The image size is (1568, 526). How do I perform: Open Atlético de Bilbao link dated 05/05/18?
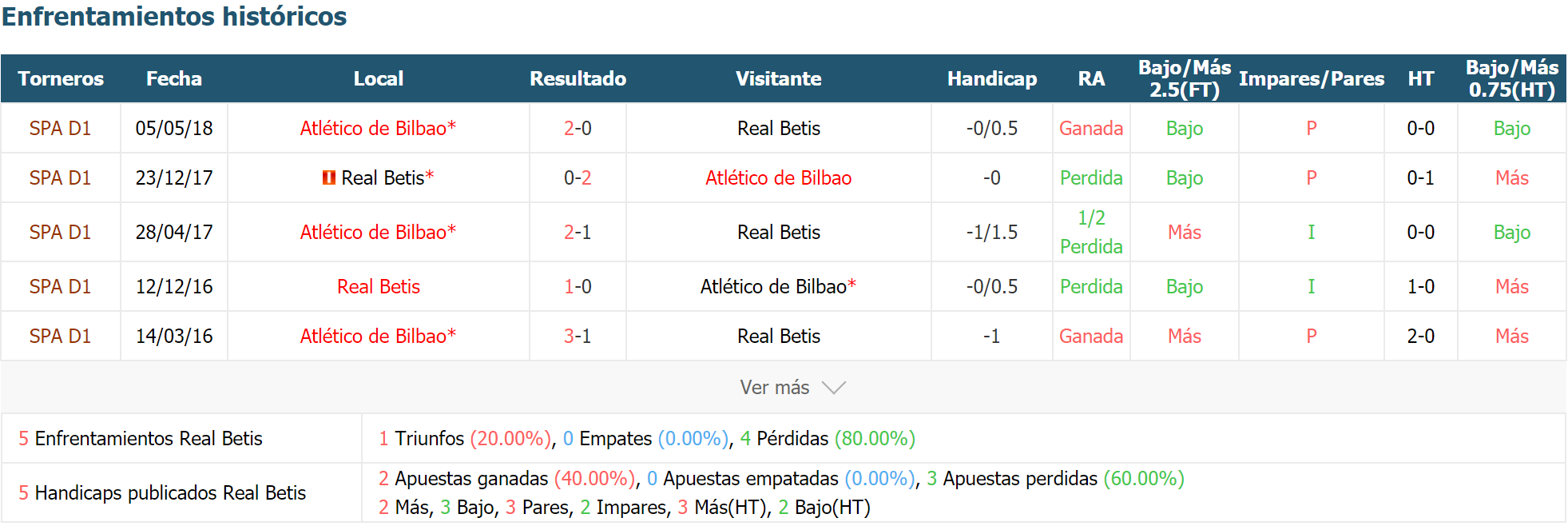[x=378, y=128]
